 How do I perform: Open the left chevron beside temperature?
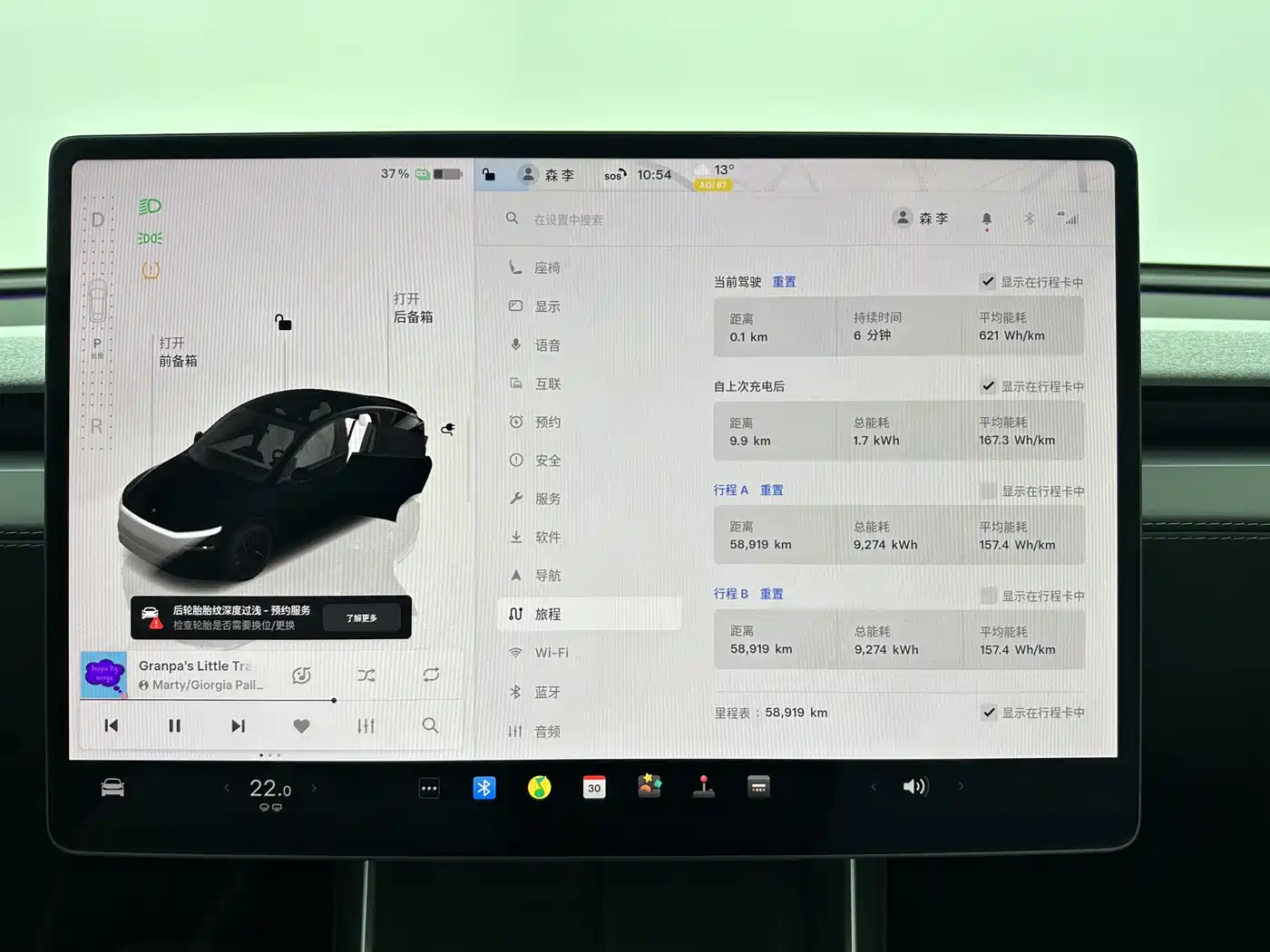[226, 787]
